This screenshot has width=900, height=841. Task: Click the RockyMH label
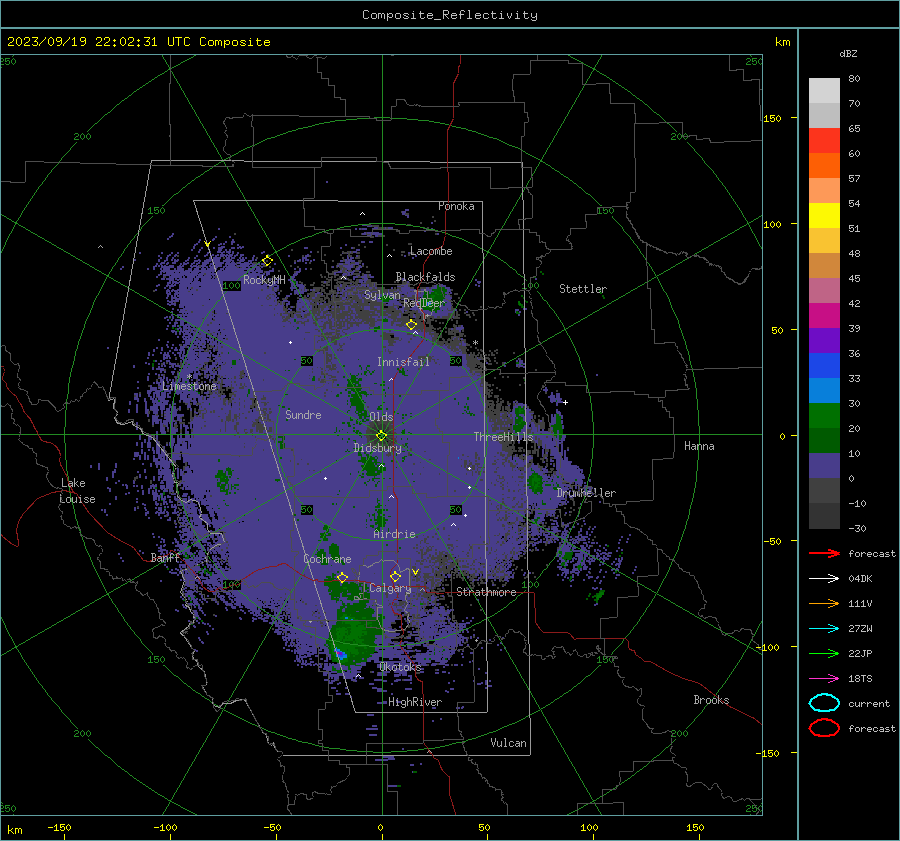264,280
